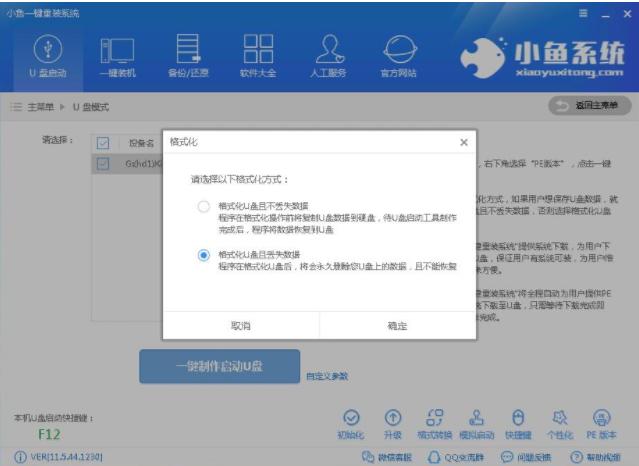Viewport: 639px width, 466px height.
Task: Close the 格式化 dialog
Action: click(x=464, y=142)
